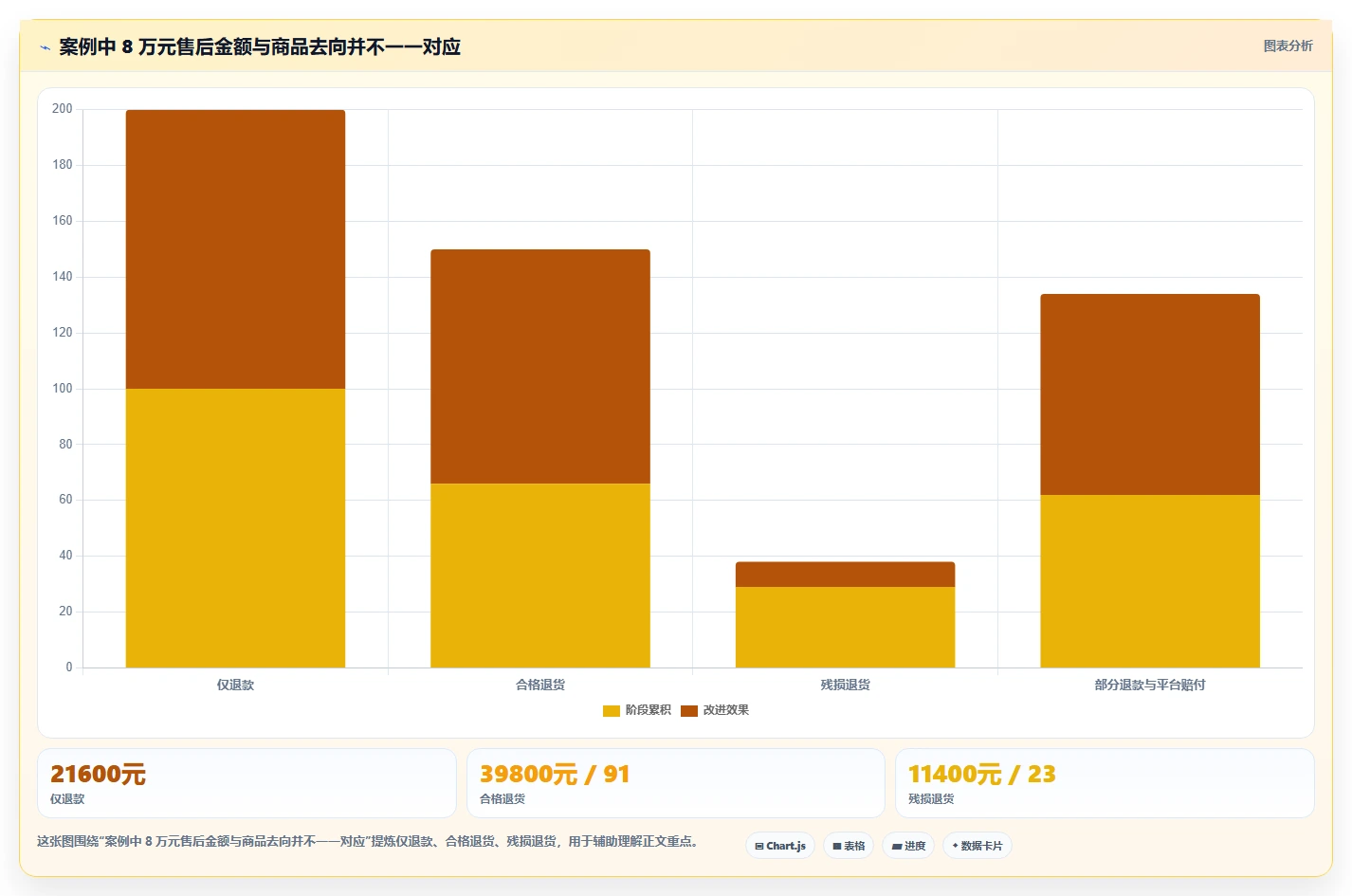The height and width of the screenshot is (896, 1352).
Task: Click the 图表分析 label in the header
Action: click(x=1288, y=46)
